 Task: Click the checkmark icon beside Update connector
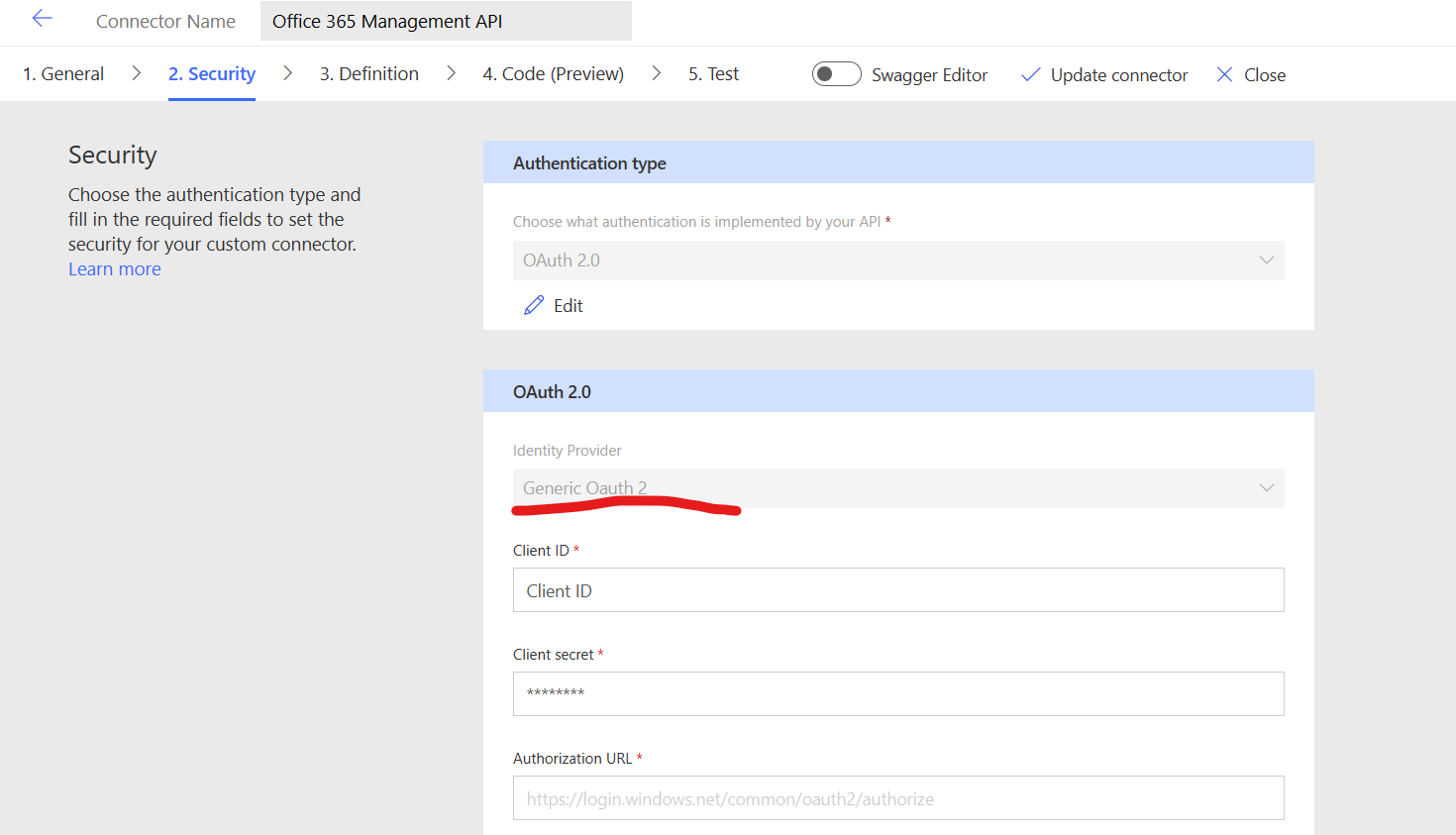tap(1030, 74)
